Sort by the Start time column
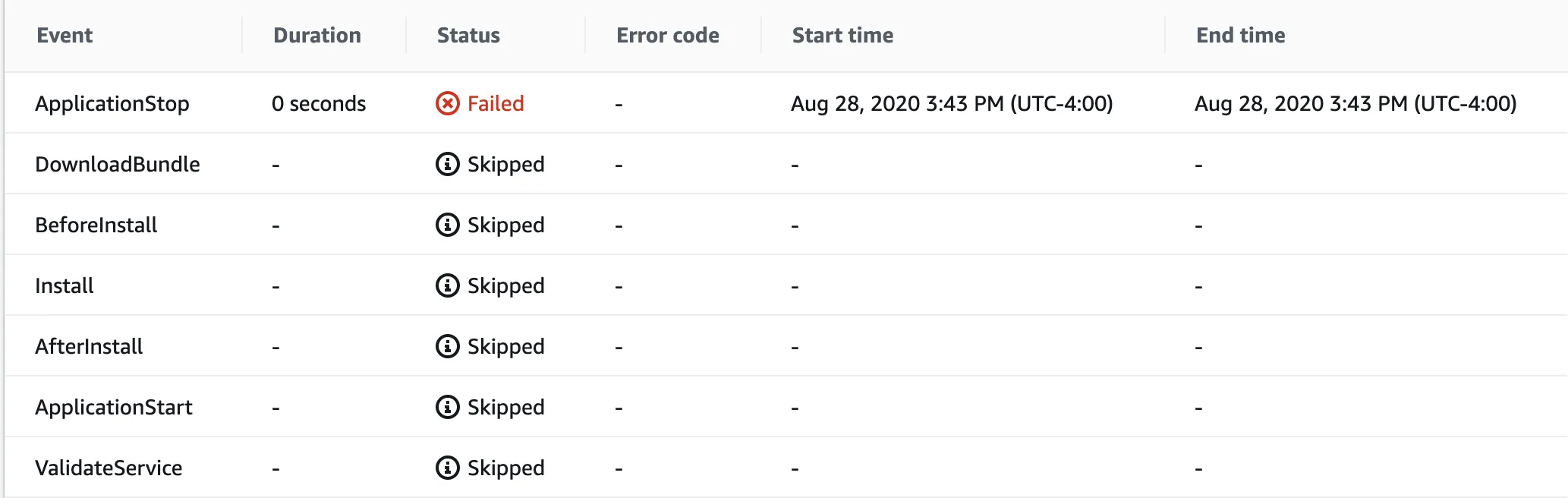This screenshot has width=1568, height=498. coord(842,36)
